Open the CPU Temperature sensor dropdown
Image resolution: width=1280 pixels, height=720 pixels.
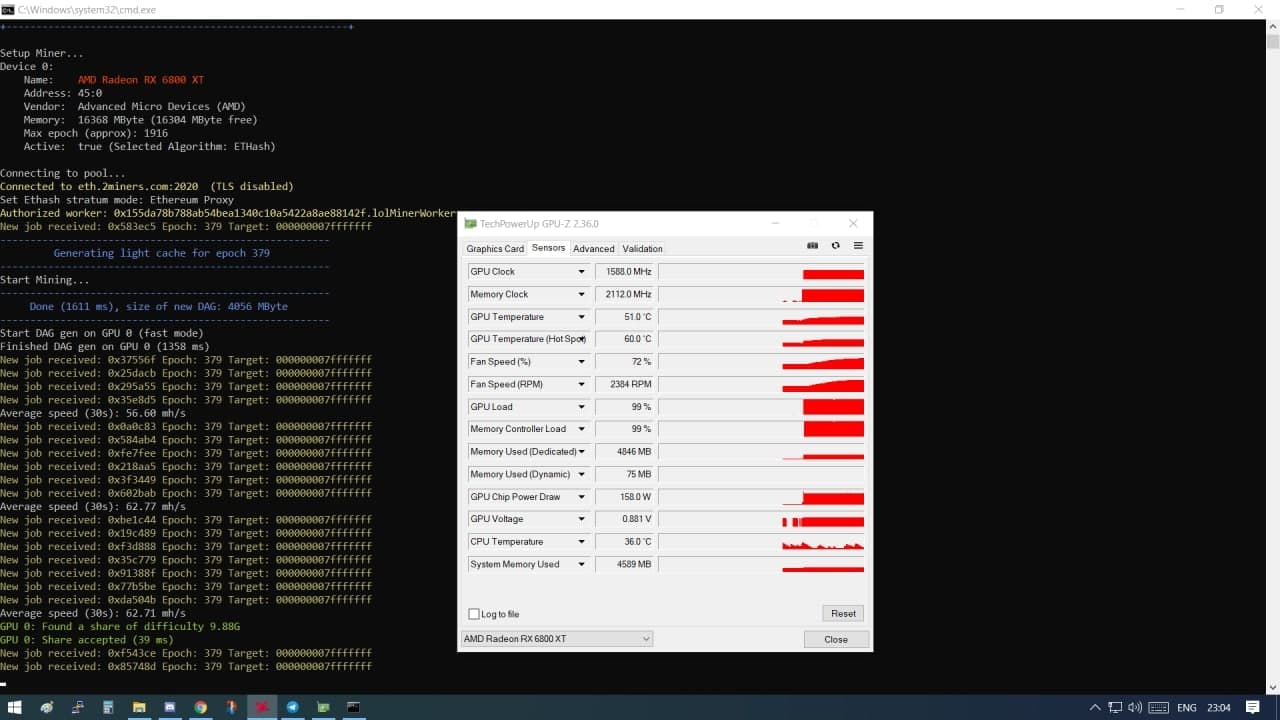pyautogui.click(x=581, y=542)
